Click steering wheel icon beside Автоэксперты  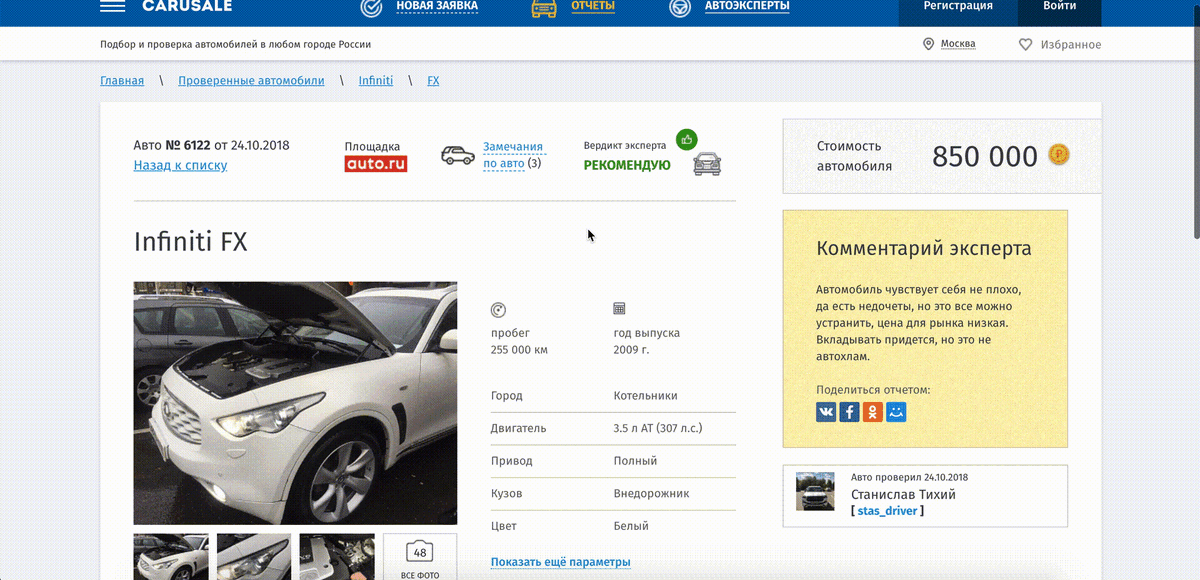coord(680,8)
